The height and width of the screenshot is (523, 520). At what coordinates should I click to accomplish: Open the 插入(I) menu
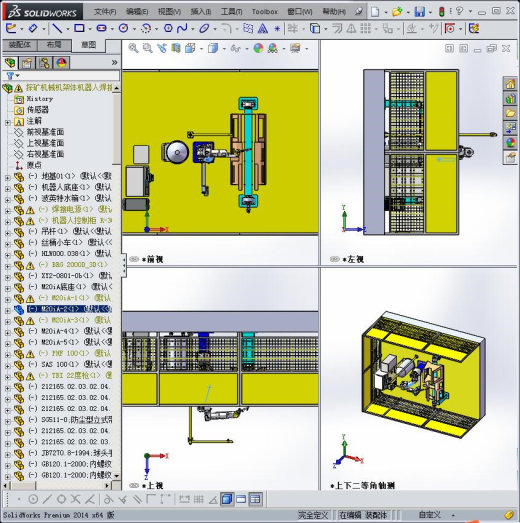201,12
